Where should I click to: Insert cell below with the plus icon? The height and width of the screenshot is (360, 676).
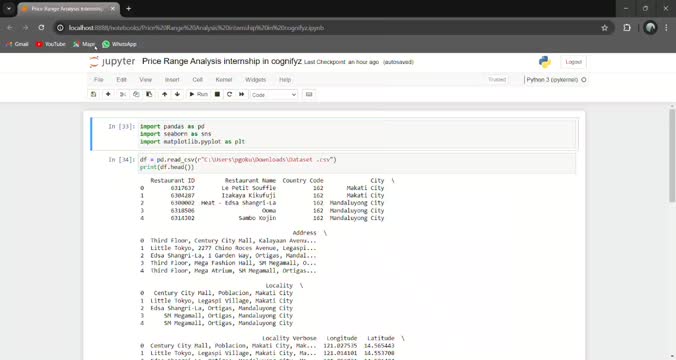[x=108, y=94]
